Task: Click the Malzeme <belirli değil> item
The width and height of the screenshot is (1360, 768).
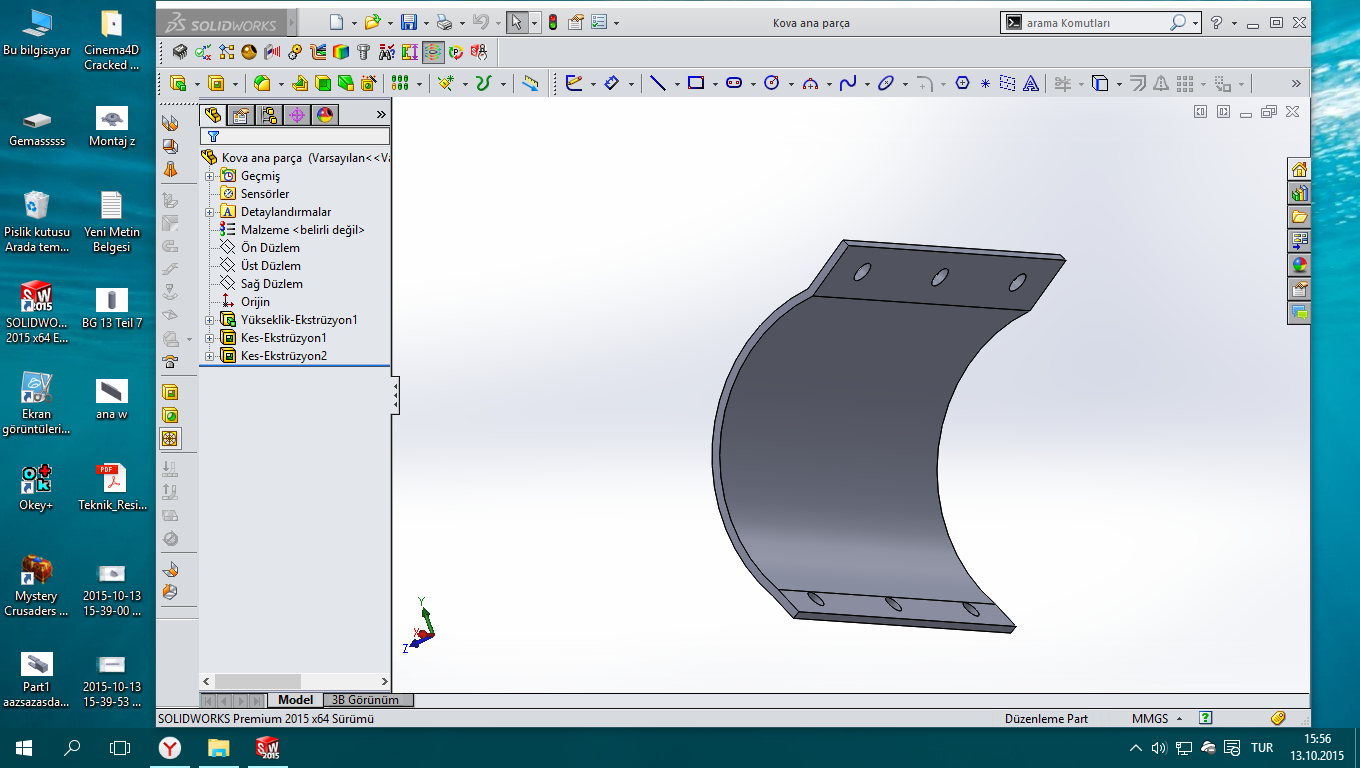Action: coord(302,230)
